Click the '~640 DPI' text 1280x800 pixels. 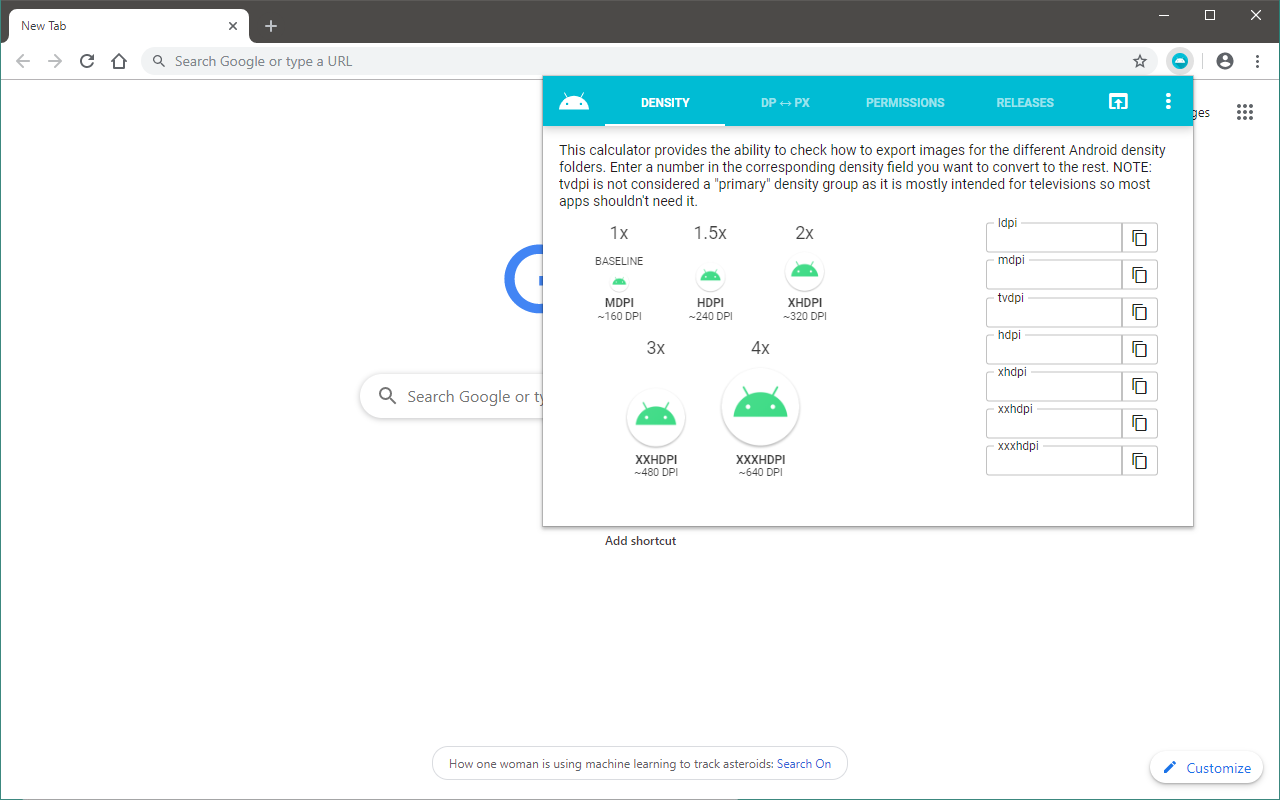click(760, 473)
